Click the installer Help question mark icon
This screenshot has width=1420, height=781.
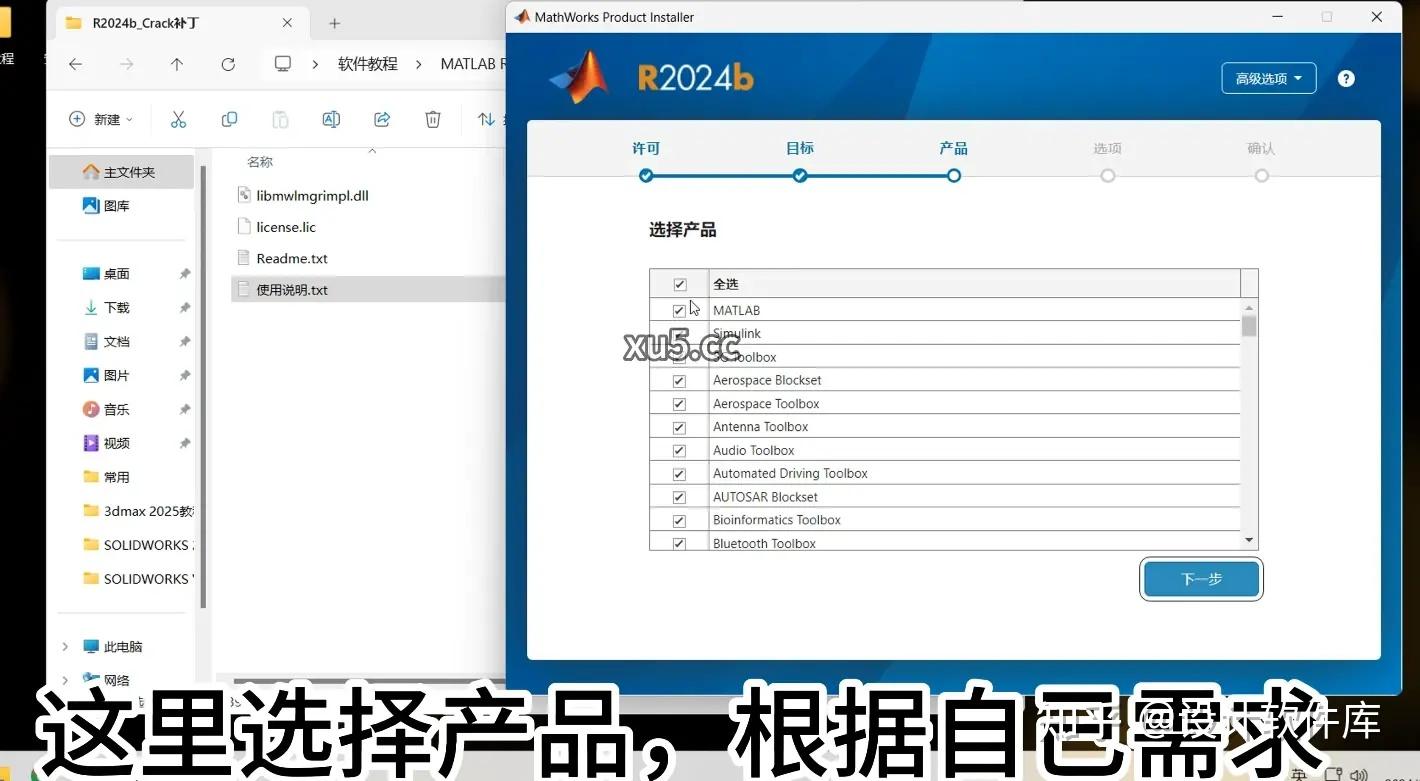(x=1345, y=78)
